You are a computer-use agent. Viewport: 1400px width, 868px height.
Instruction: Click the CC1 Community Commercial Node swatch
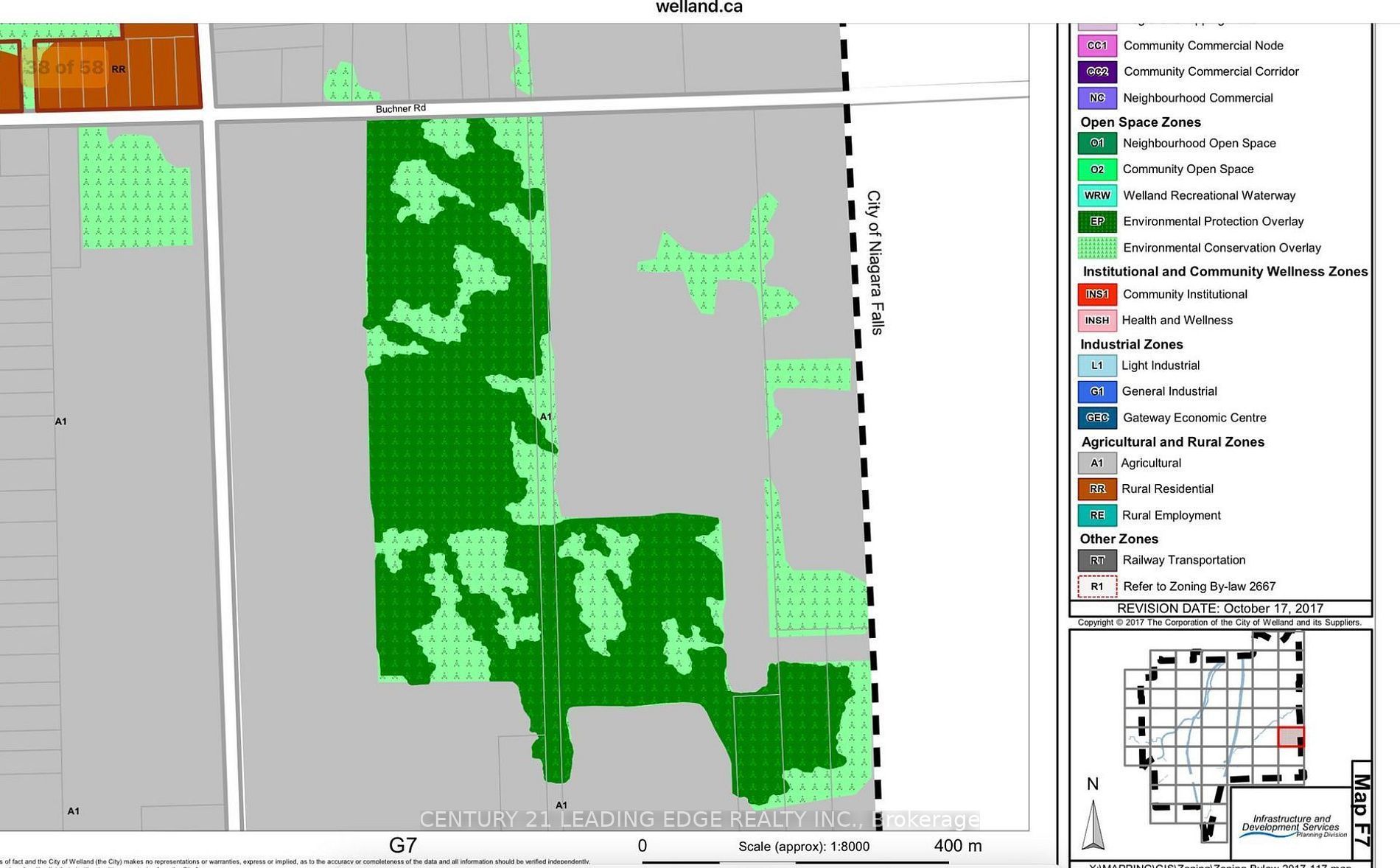pos(1097,46)
